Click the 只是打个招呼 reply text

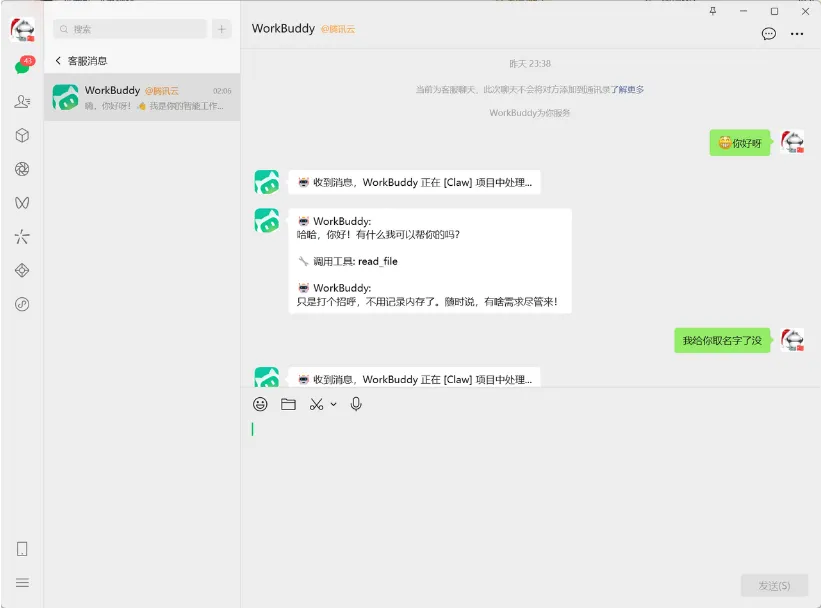click(427, 302)
